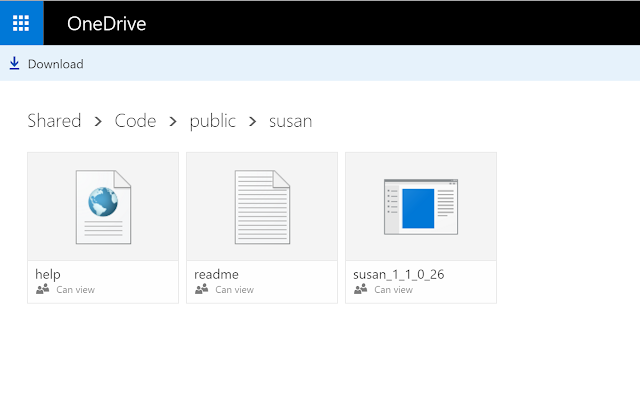Navigate to the public breadcrumb folder
Image resolution: width=640 pixels, height=396 pixels.
point(213,122)
